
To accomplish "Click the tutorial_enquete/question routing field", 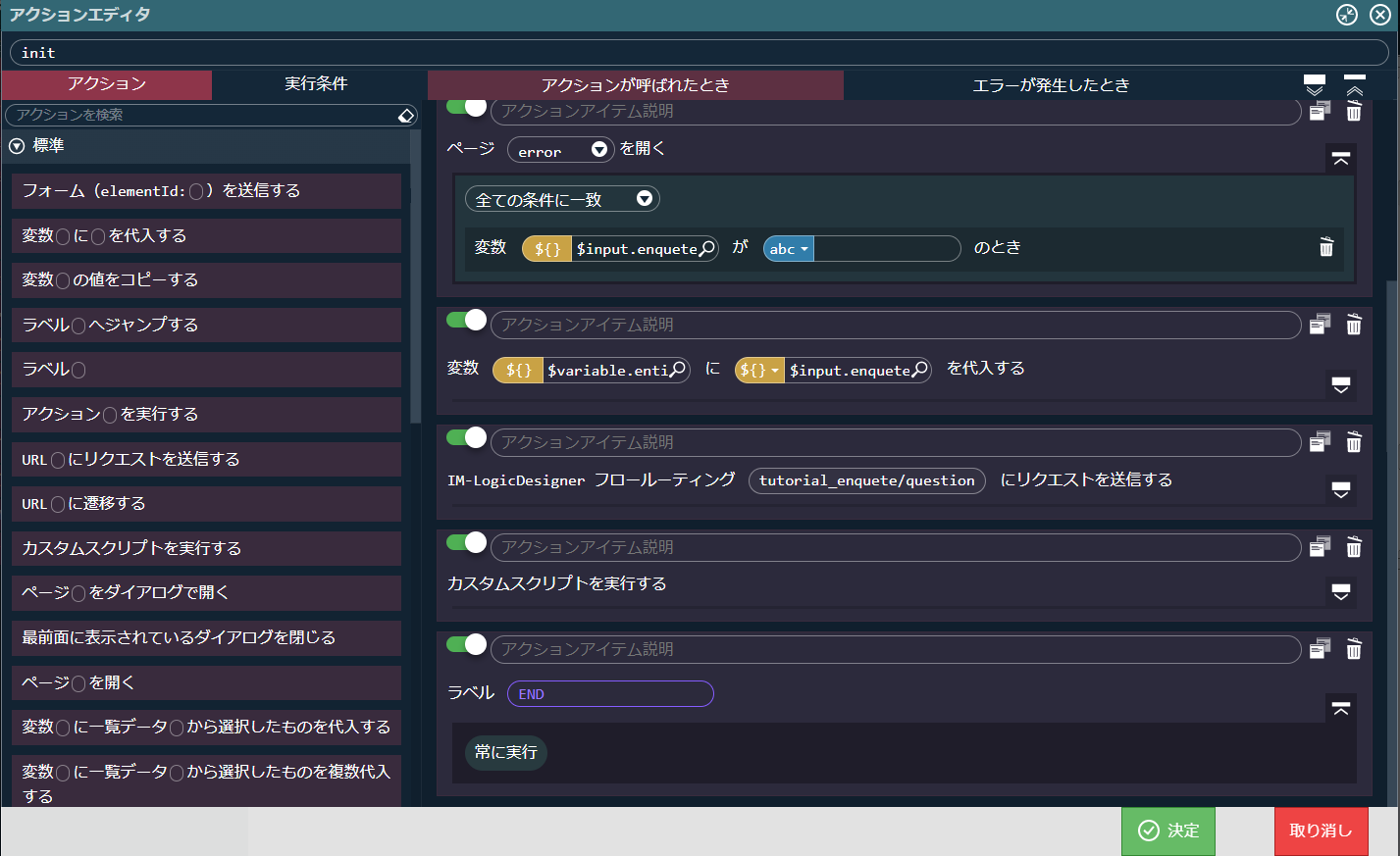I will click(867, 480).
